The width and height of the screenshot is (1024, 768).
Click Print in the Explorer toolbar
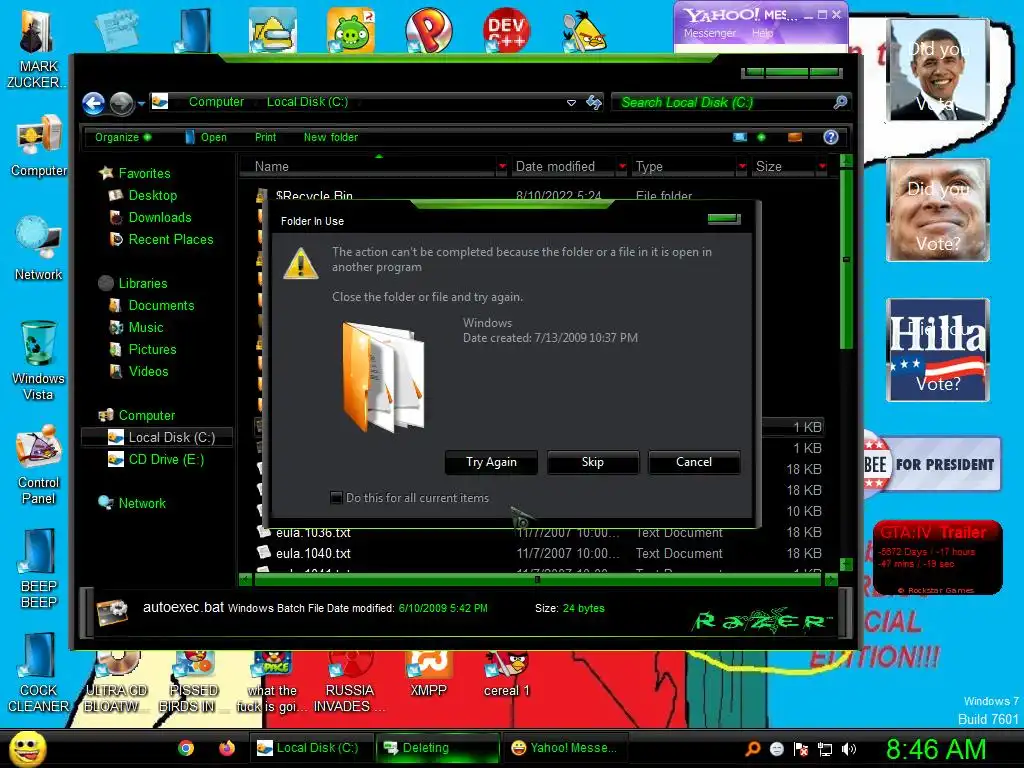[x=265, y=137]
